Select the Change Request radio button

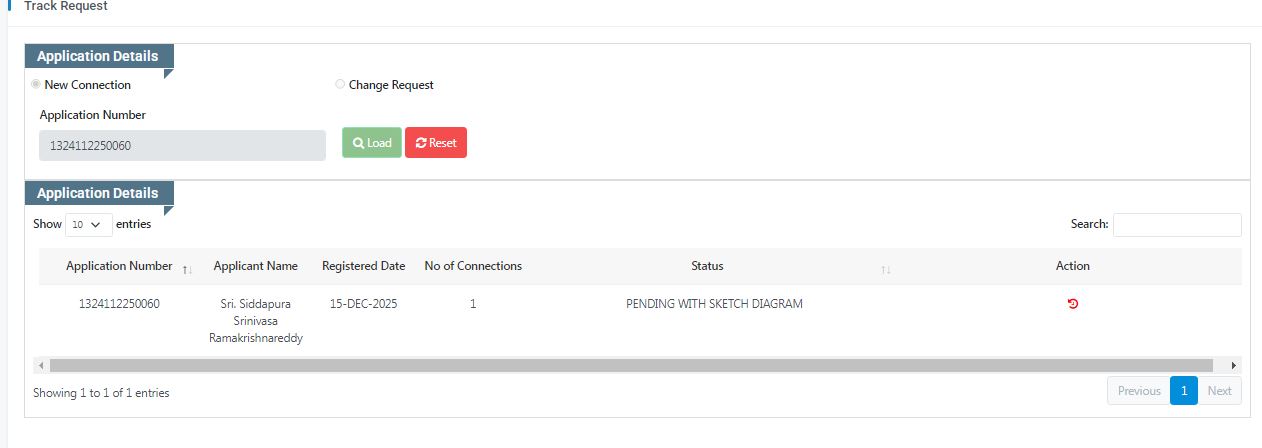(x=340, y=85)
